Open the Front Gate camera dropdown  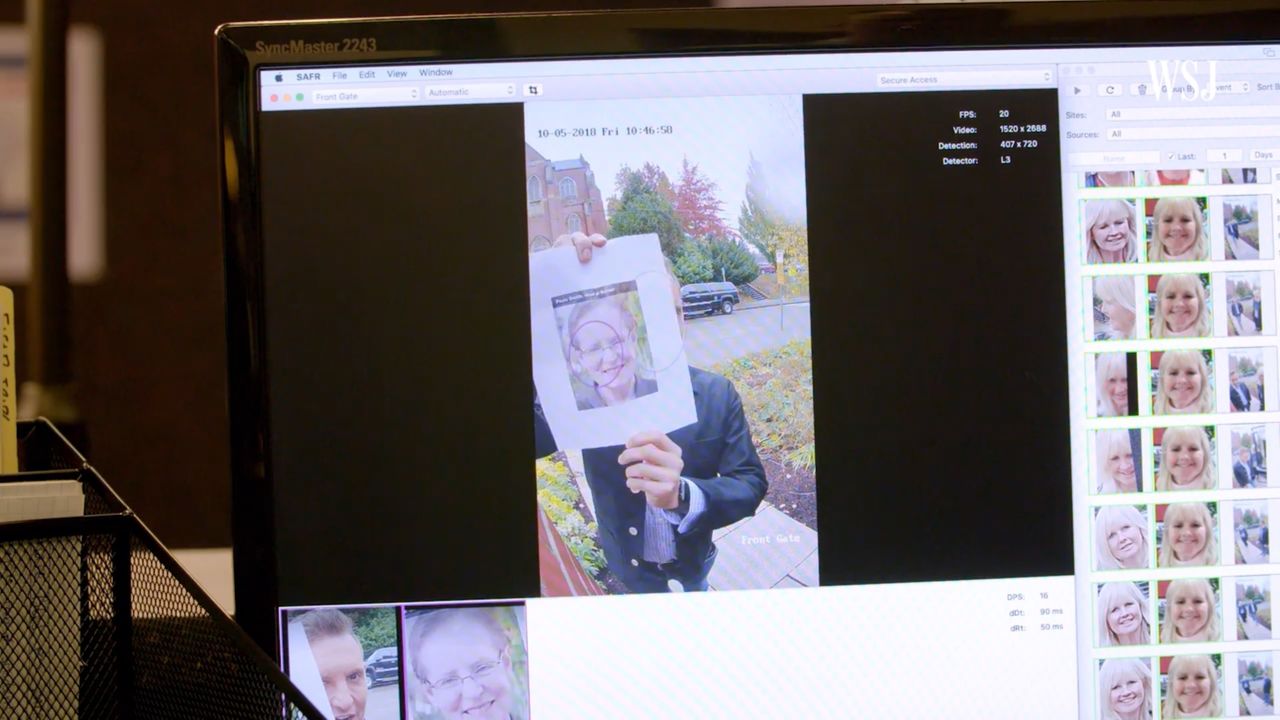(365, 96)
